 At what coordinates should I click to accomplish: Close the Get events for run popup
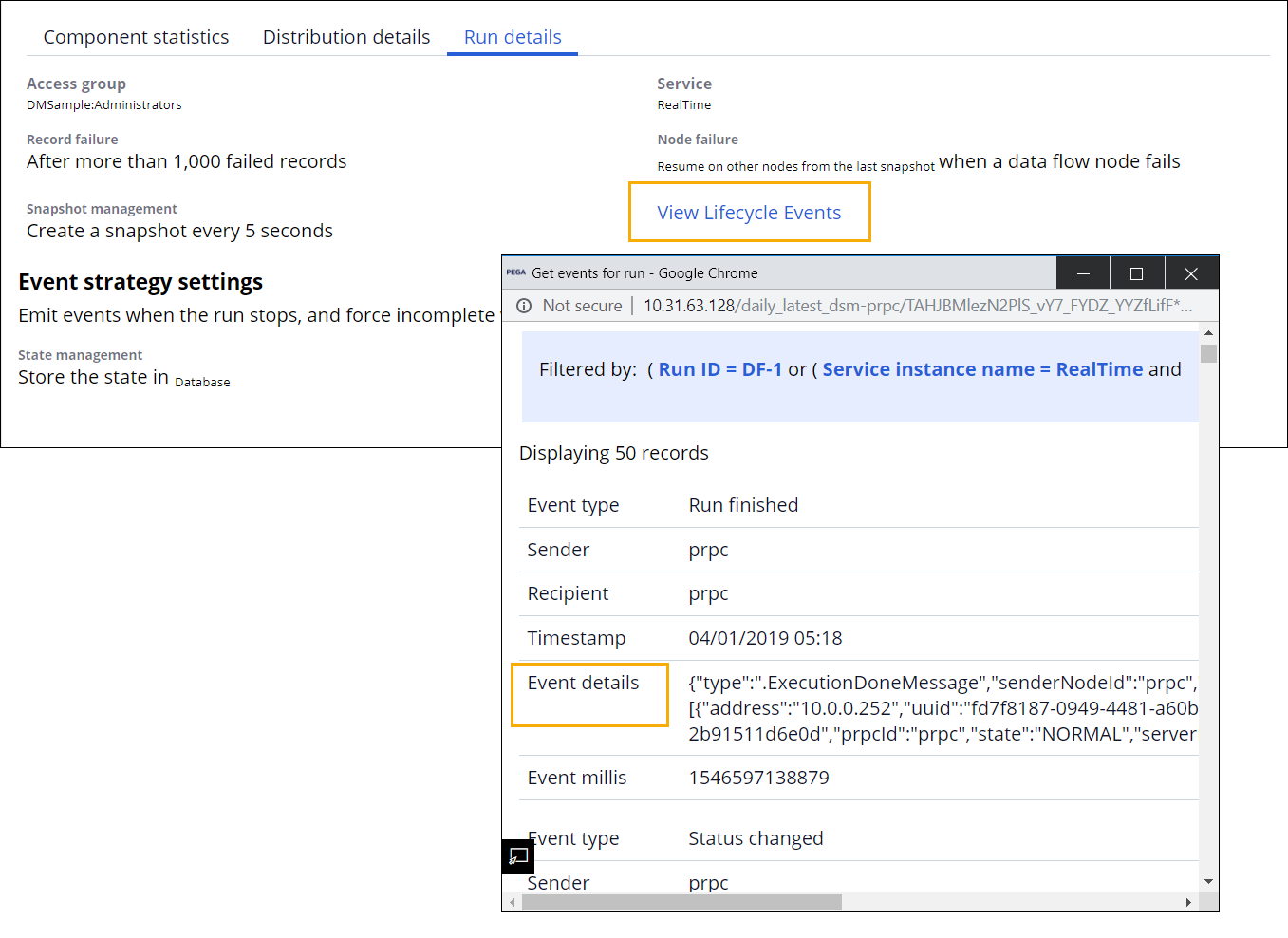(x=1191, y=273)
